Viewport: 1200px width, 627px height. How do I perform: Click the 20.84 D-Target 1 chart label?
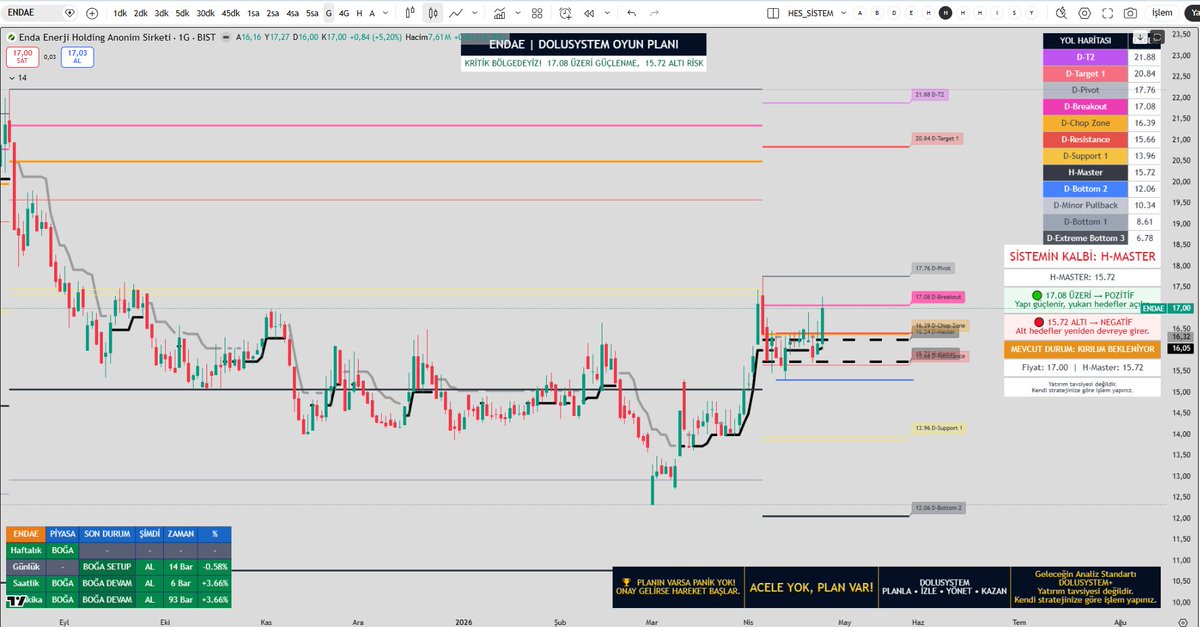tap(938, 138)
